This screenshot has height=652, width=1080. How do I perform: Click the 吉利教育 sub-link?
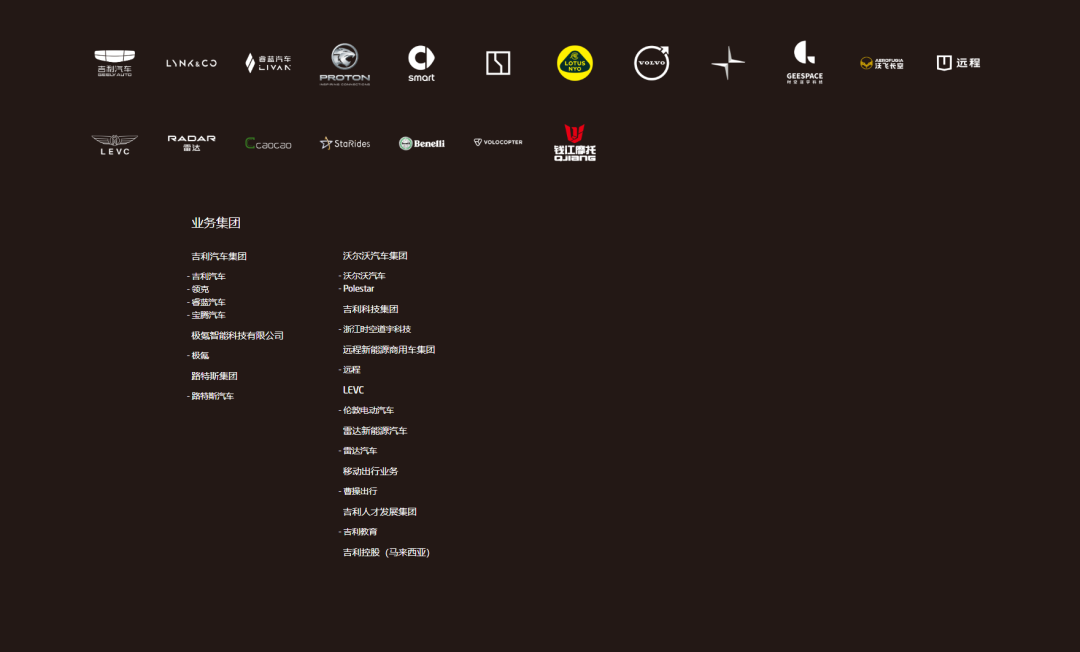tap(360, 532)
